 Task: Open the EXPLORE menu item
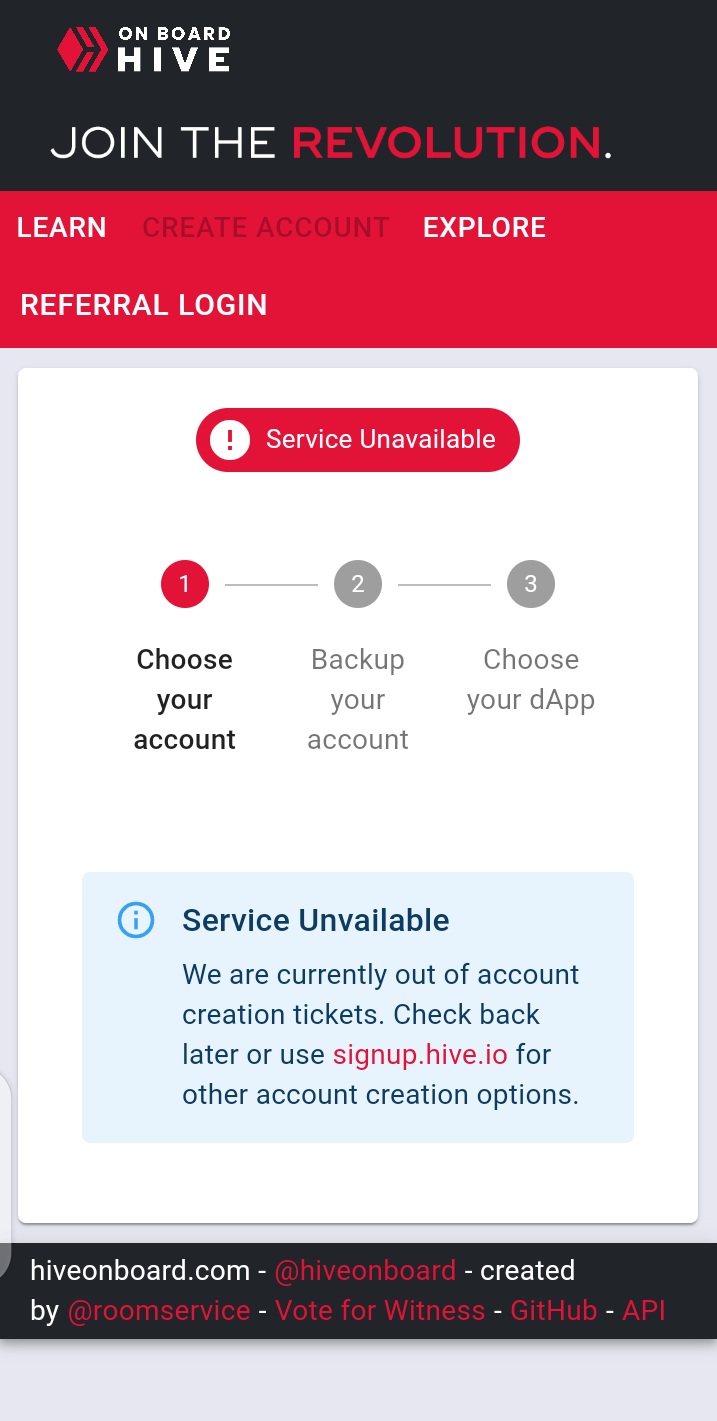484,227
